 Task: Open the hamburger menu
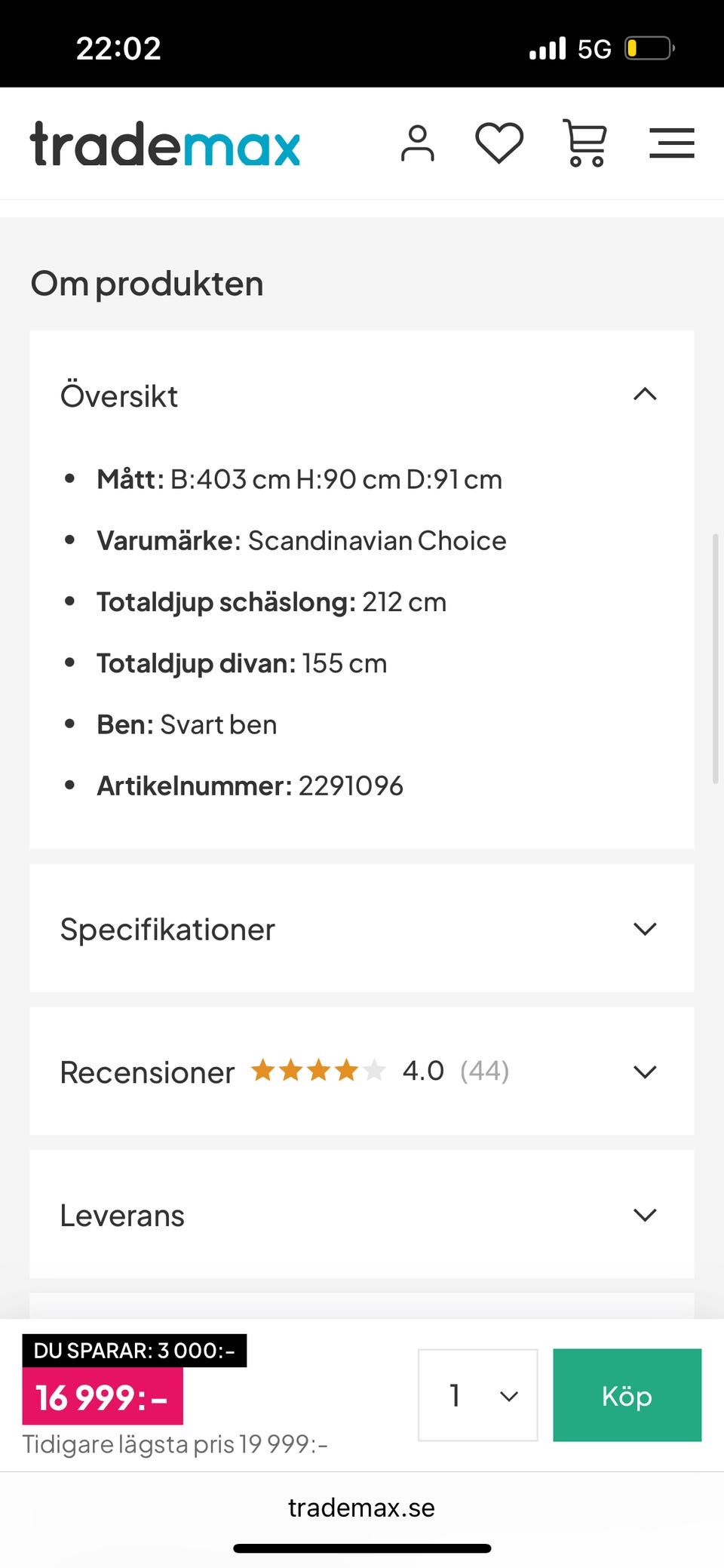click(x=671, y=143)
